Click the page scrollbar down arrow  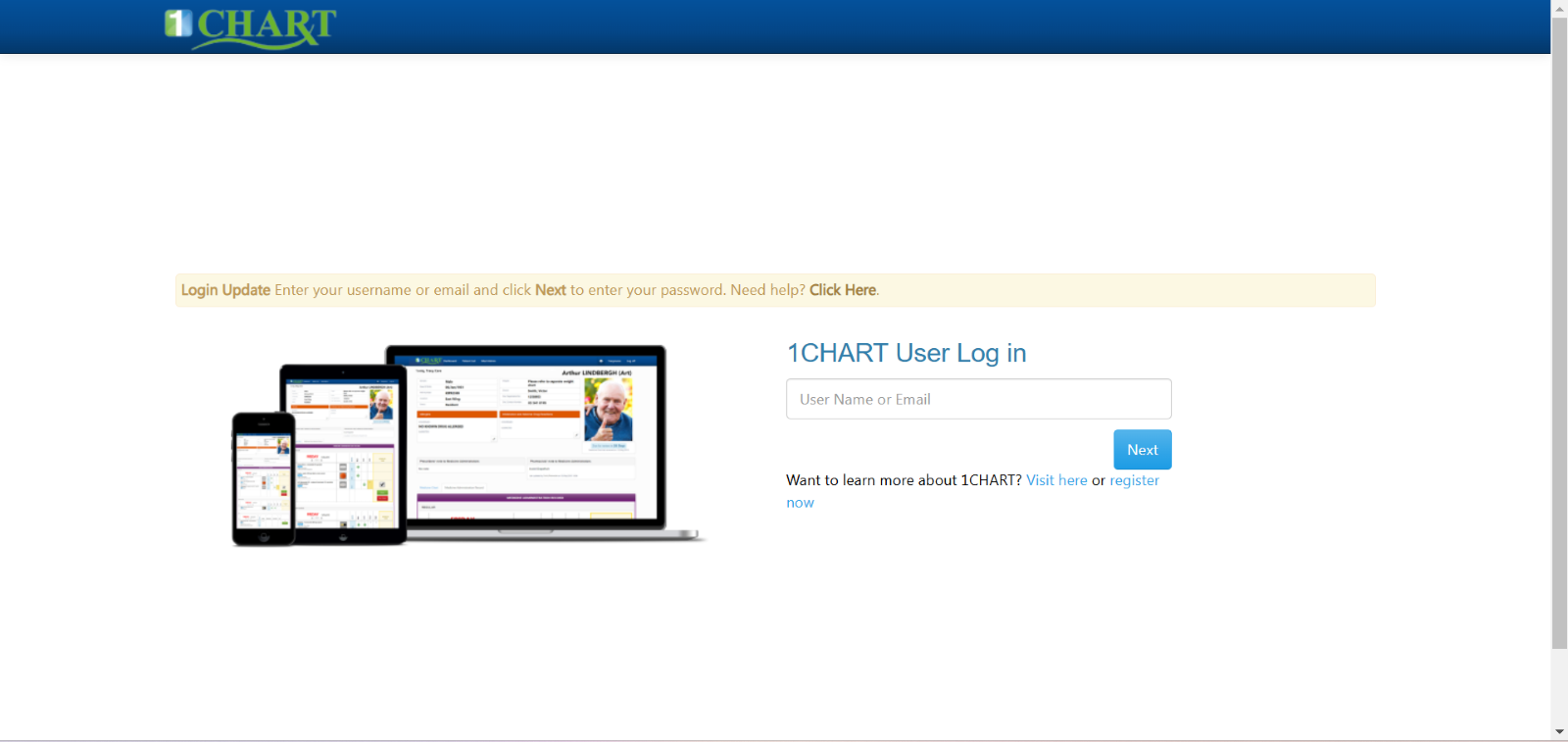[x=1559, y=732]
